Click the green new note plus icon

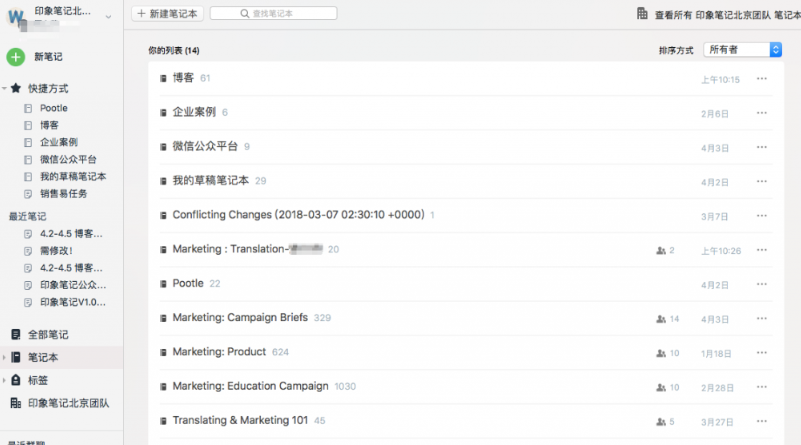tap(16, 57)
